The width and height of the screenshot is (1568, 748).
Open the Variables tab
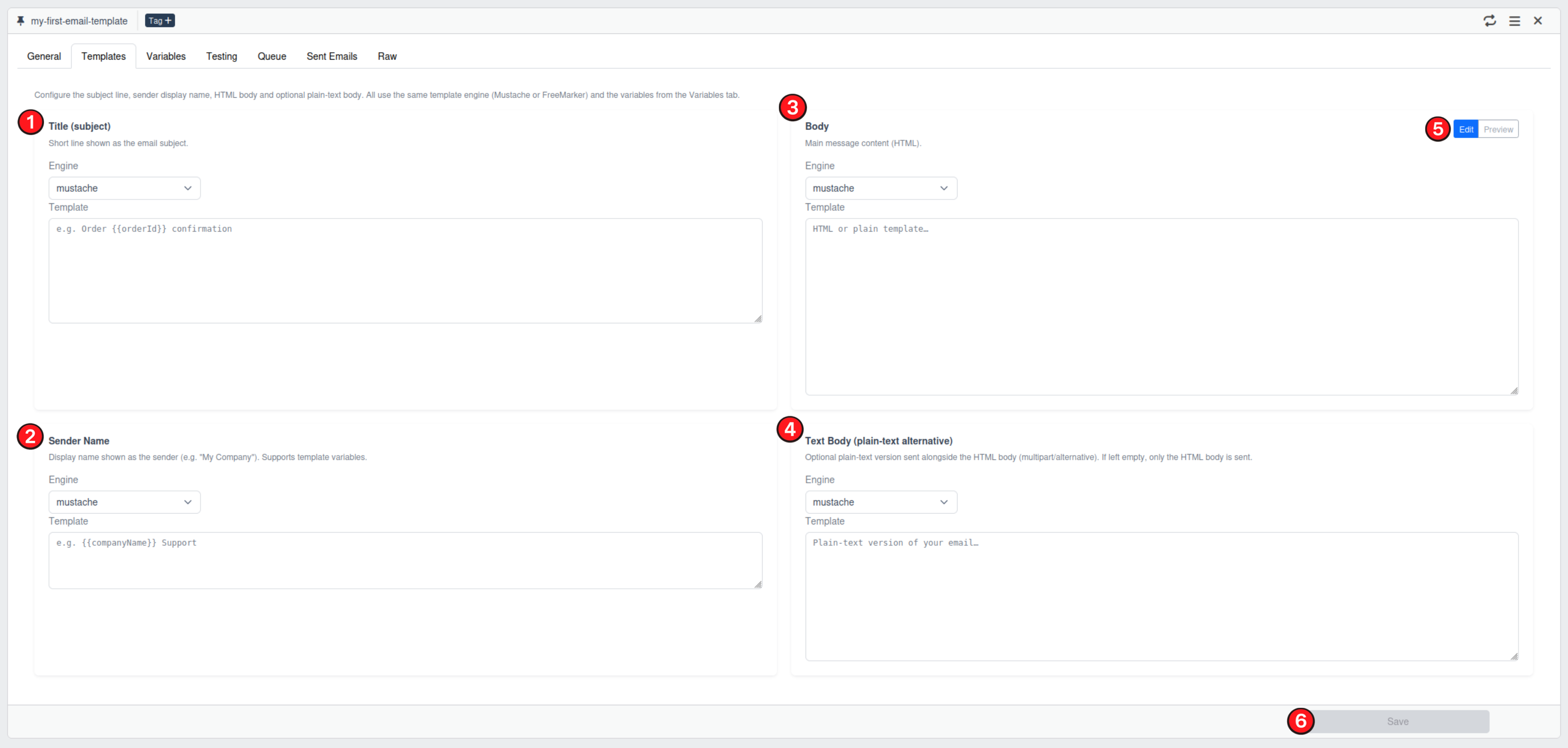(x=166, y=56)
